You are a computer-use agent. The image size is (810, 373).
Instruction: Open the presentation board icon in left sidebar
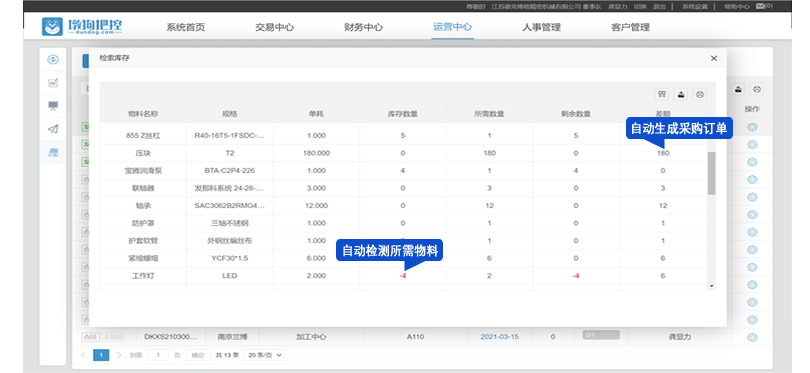(x=53, y=106)
